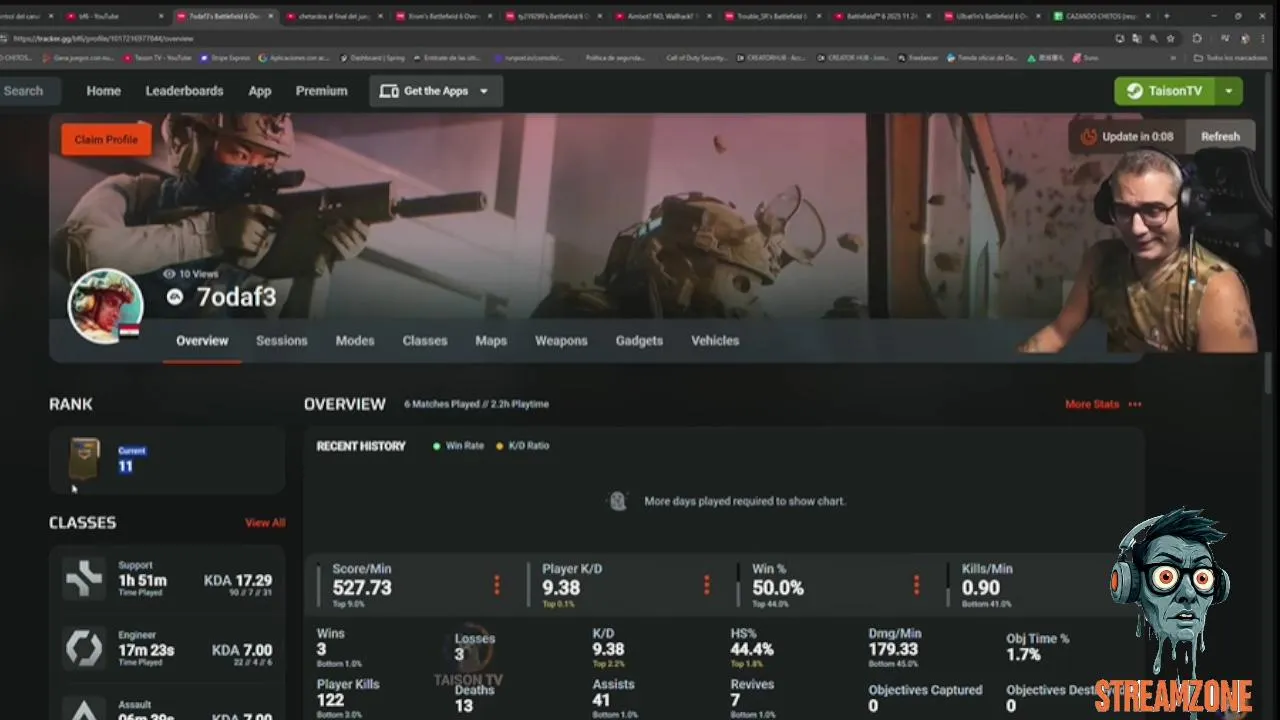Click the eye icon next to 10 Views
The width and height of the screenshot is (1280, 720).
169,273
